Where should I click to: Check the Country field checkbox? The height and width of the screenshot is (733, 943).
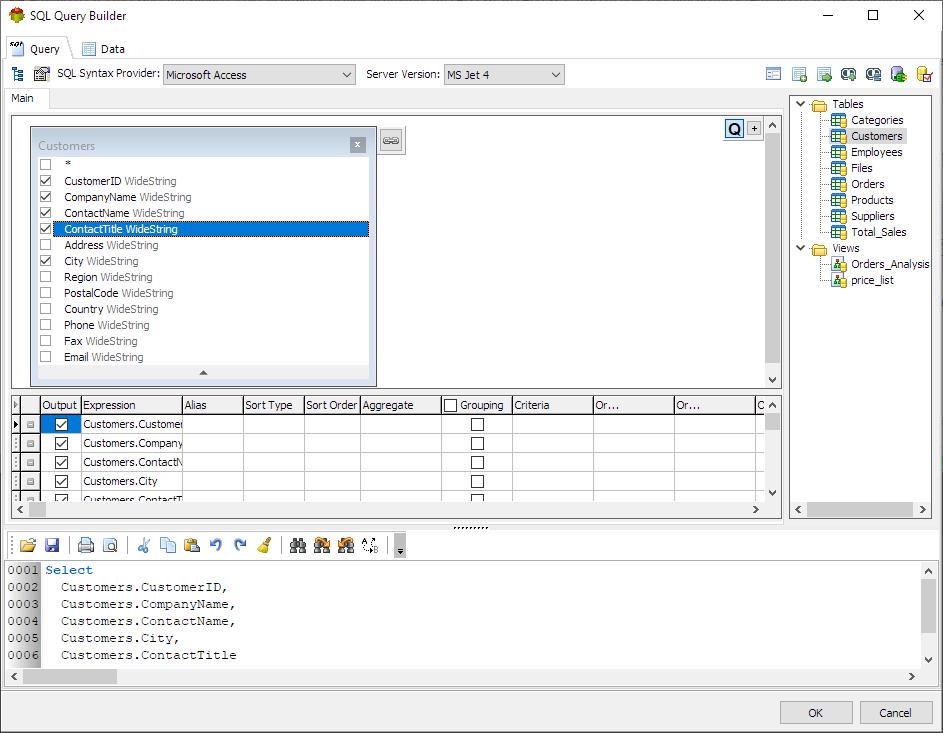(46, 308)
